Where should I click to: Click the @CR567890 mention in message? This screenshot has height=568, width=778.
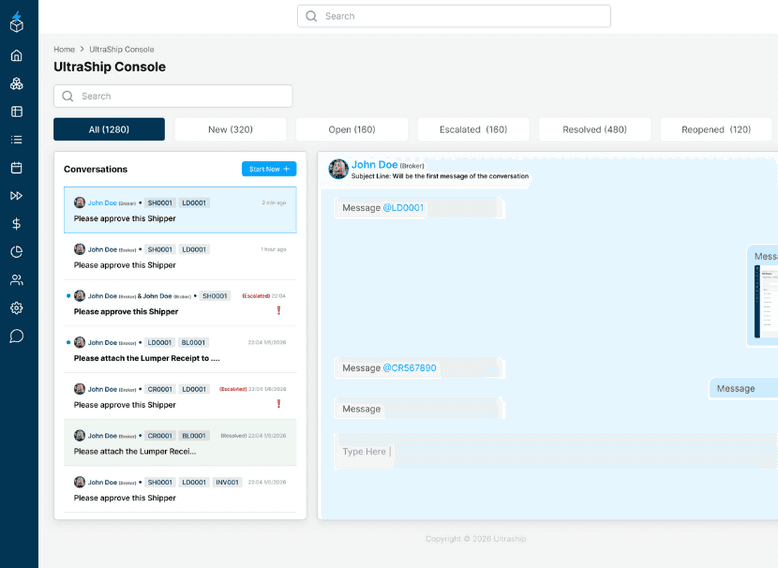point(409,368)
